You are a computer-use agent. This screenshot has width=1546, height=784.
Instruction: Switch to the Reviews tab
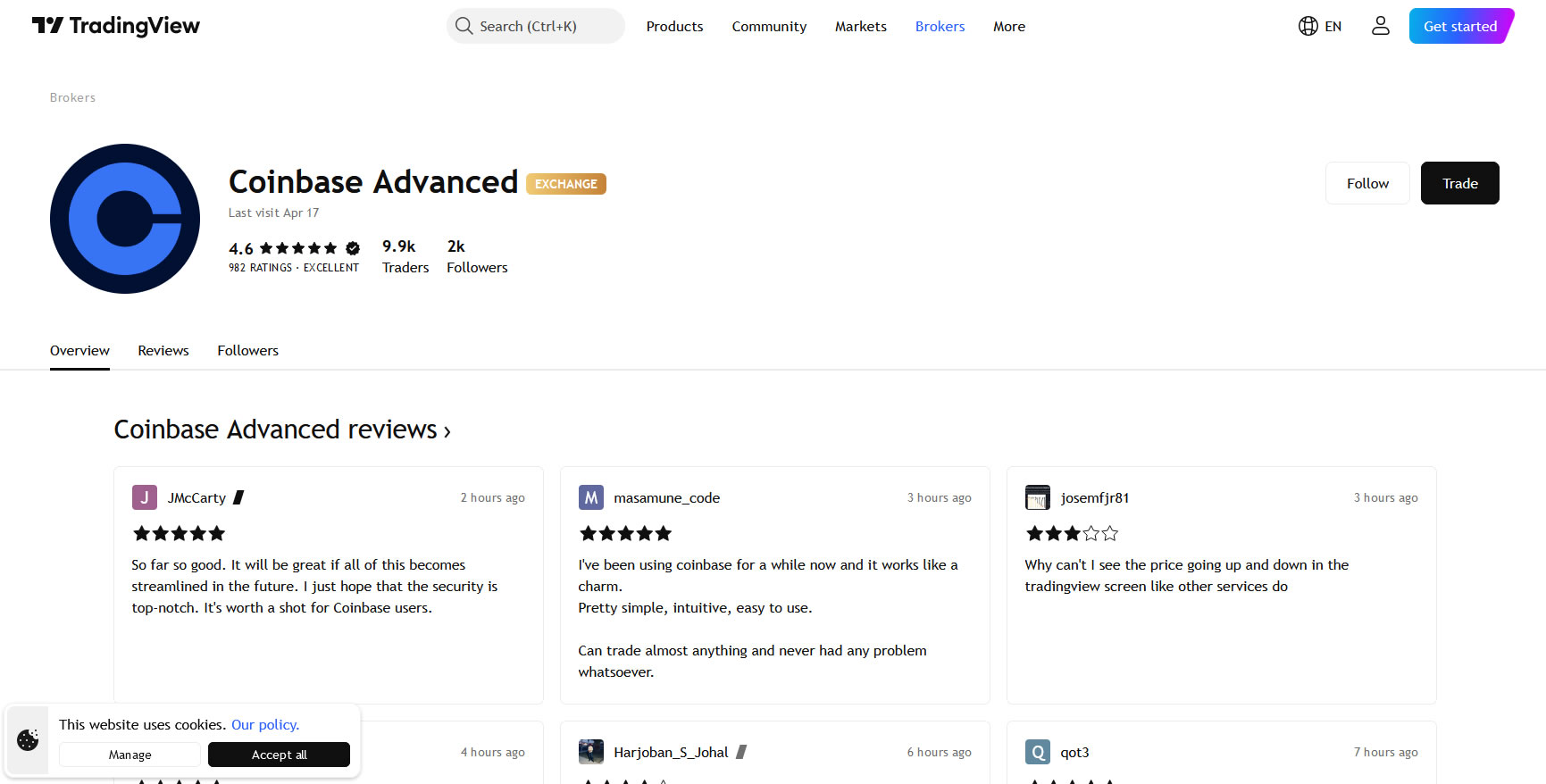coord(163,351)
